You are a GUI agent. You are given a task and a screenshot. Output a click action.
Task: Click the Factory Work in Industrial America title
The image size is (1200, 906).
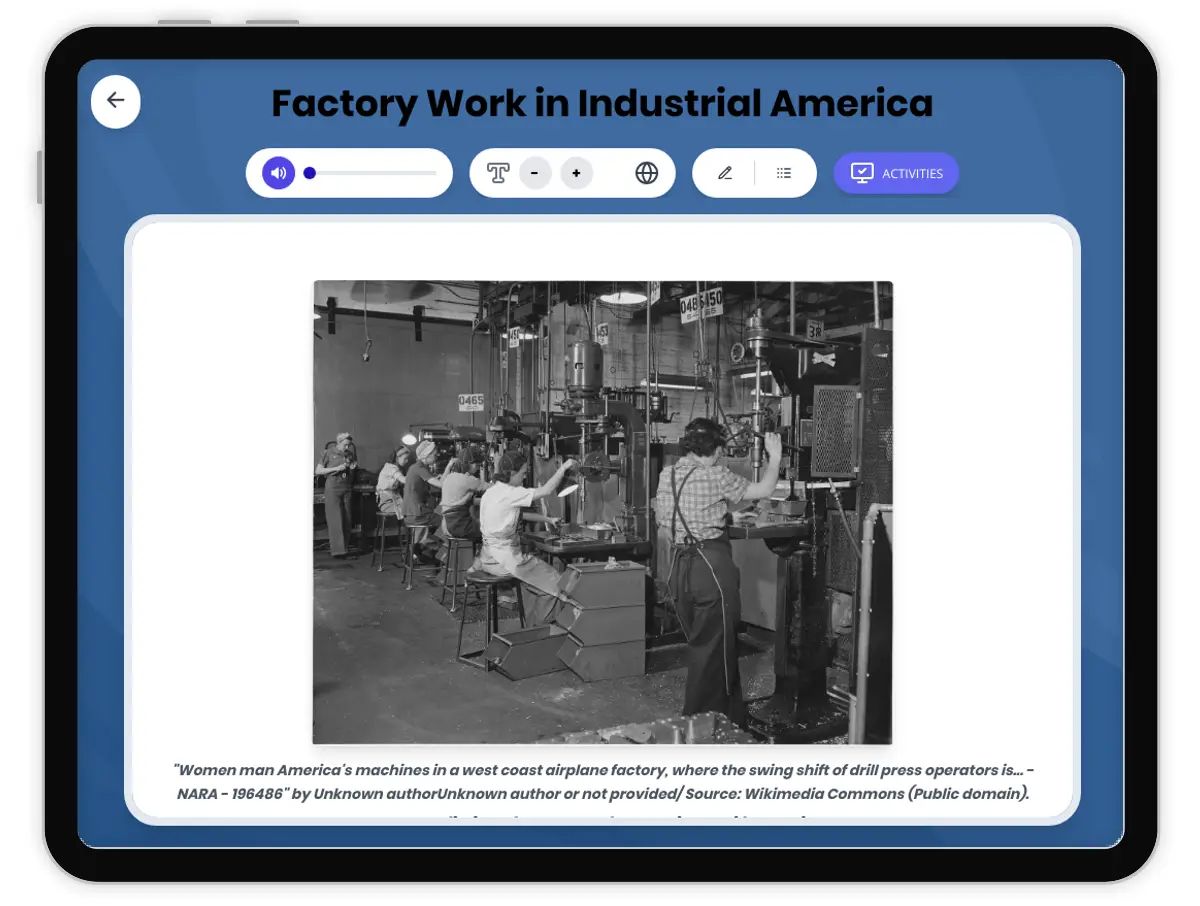point(602,103)
